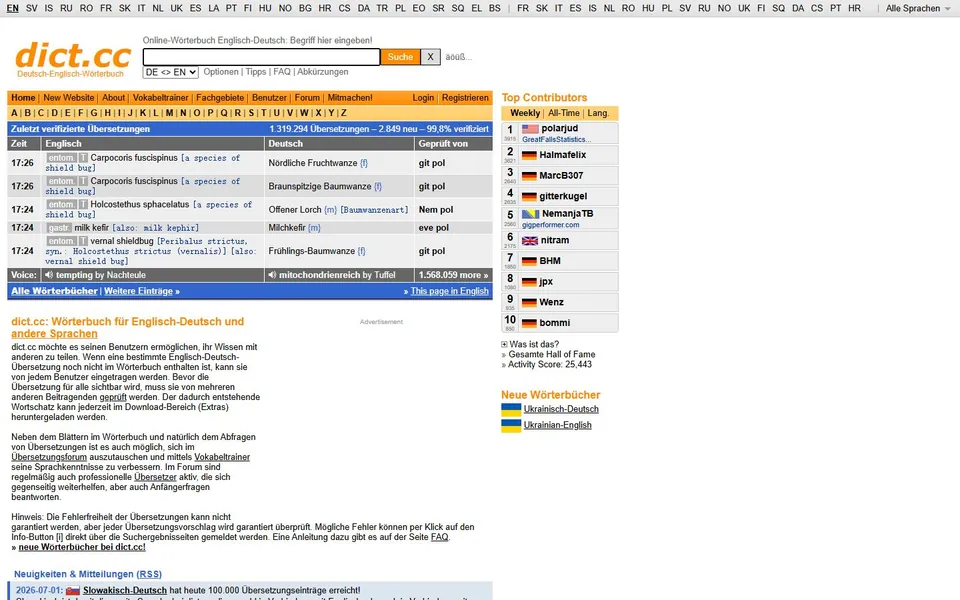This screenshot has width=960, height=600.
Task: Click the Optionen link under search
Action: [221, 72]
